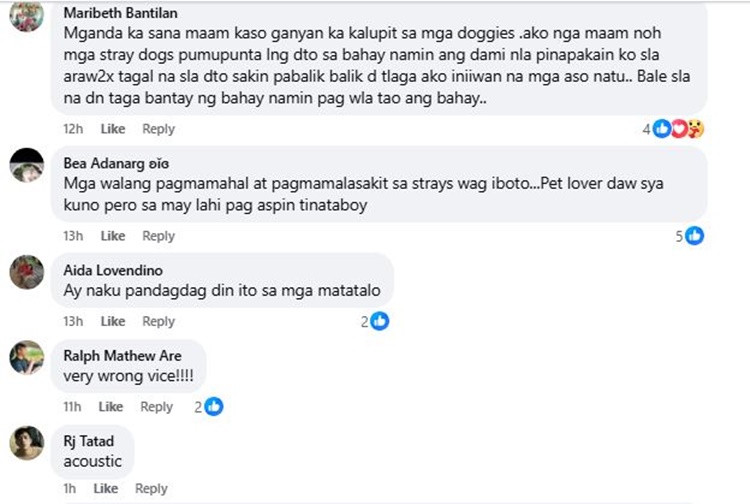Reply to Ralph Mathew Are's comment
Image resolution: width=750 pixels, height=504 pixels.
156,407
